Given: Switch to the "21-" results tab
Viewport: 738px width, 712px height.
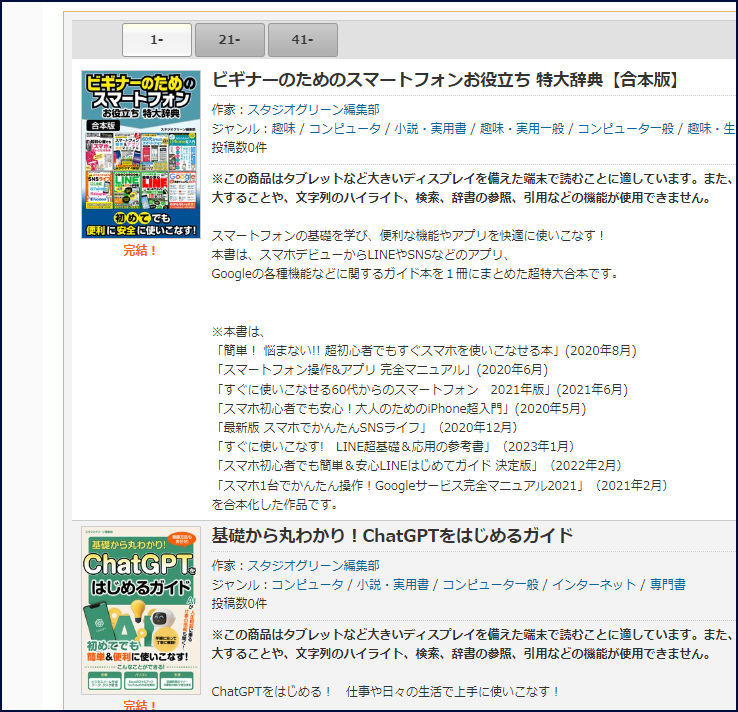Looking at the screenshot, I should click(x=229, y=40).
